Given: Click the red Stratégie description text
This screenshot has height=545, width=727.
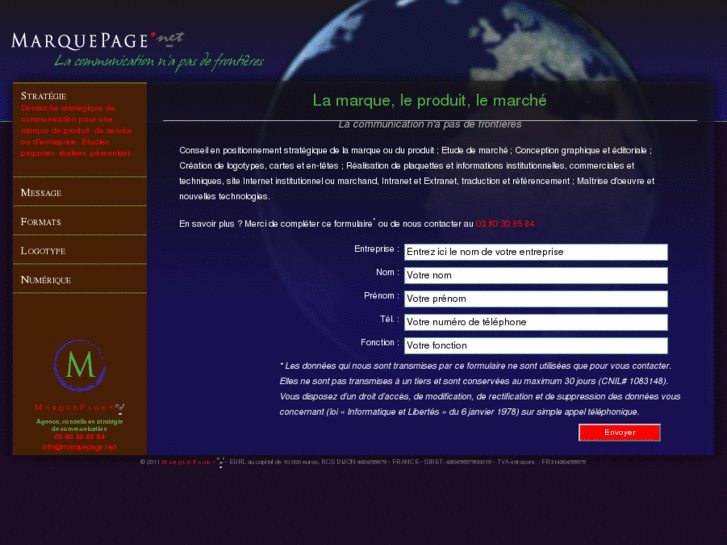Looking at the screenshot, I should pyautogui.click(x=76, y=130).
